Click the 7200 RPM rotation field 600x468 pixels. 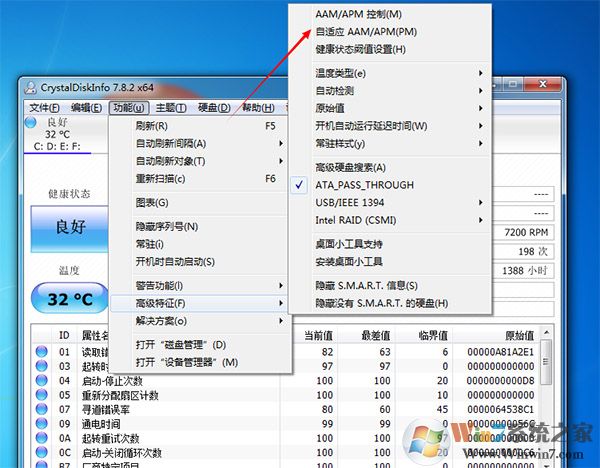[x=523, y=232]
